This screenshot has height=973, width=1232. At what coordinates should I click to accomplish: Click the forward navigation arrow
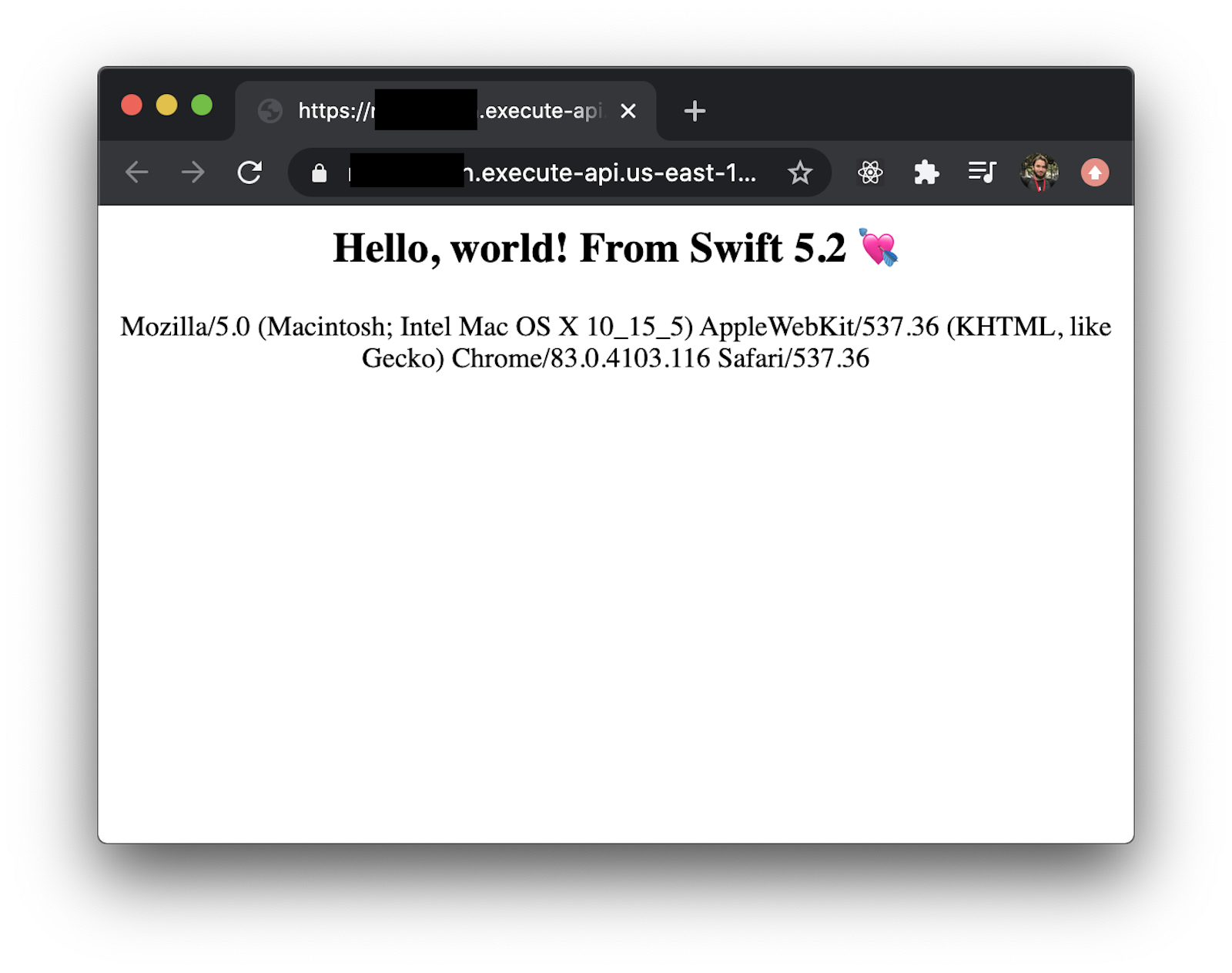click(192, 172)
